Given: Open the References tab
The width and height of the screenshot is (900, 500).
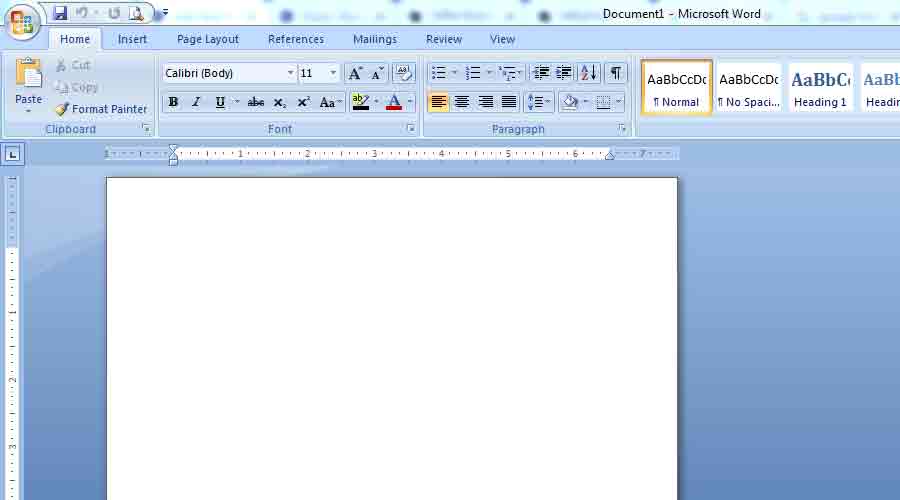Looking at the screenshot, I should pos(296,39).
